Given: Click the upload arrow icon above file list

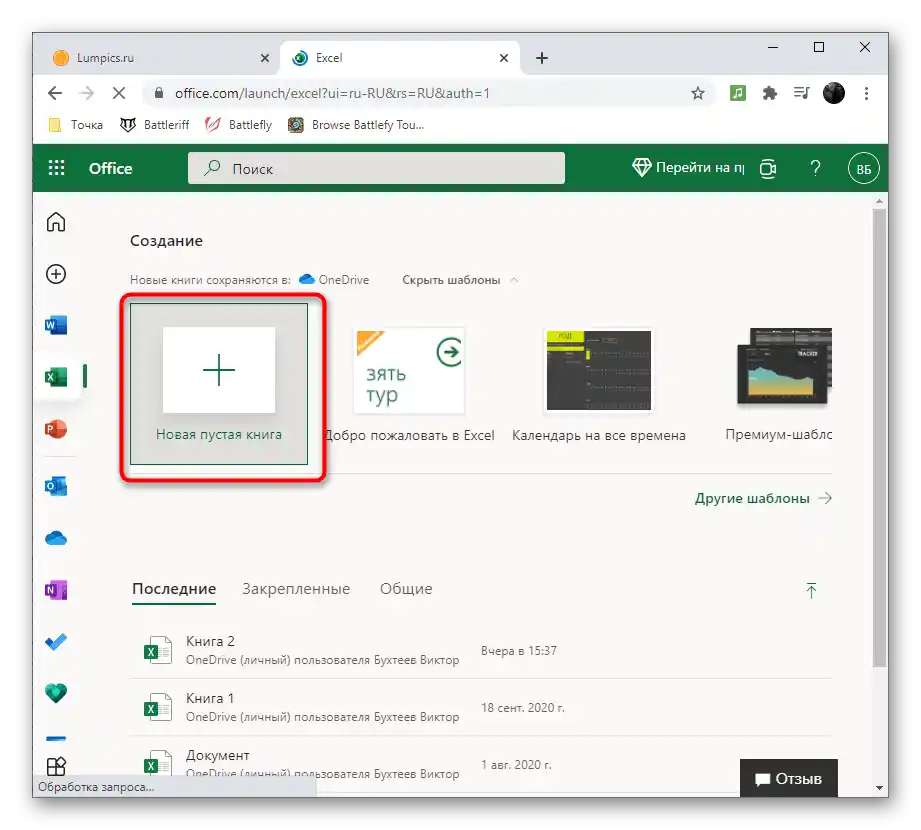Looking at the screenshot, I should tap(811, 590).
